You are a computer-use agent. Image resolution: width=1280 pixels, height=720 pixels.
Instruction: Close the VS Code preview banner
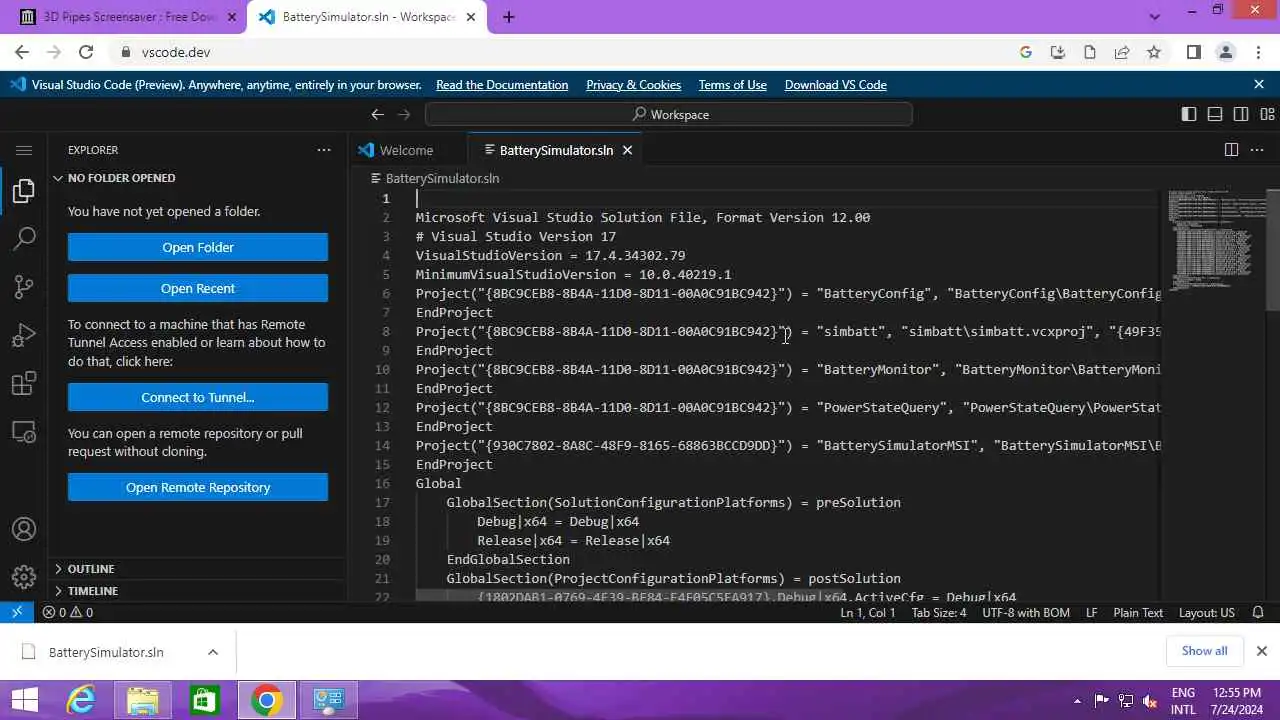pyautogui.click(x=1259, y=85)
